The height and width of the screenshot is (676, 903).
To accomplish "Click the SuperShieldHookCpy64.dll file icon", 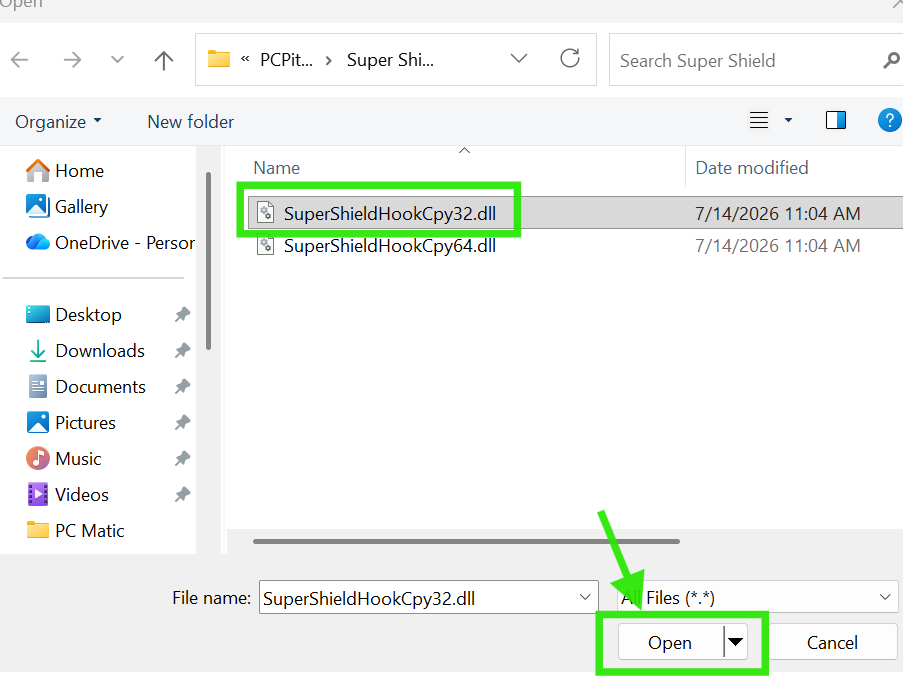I will pos(265,245).
